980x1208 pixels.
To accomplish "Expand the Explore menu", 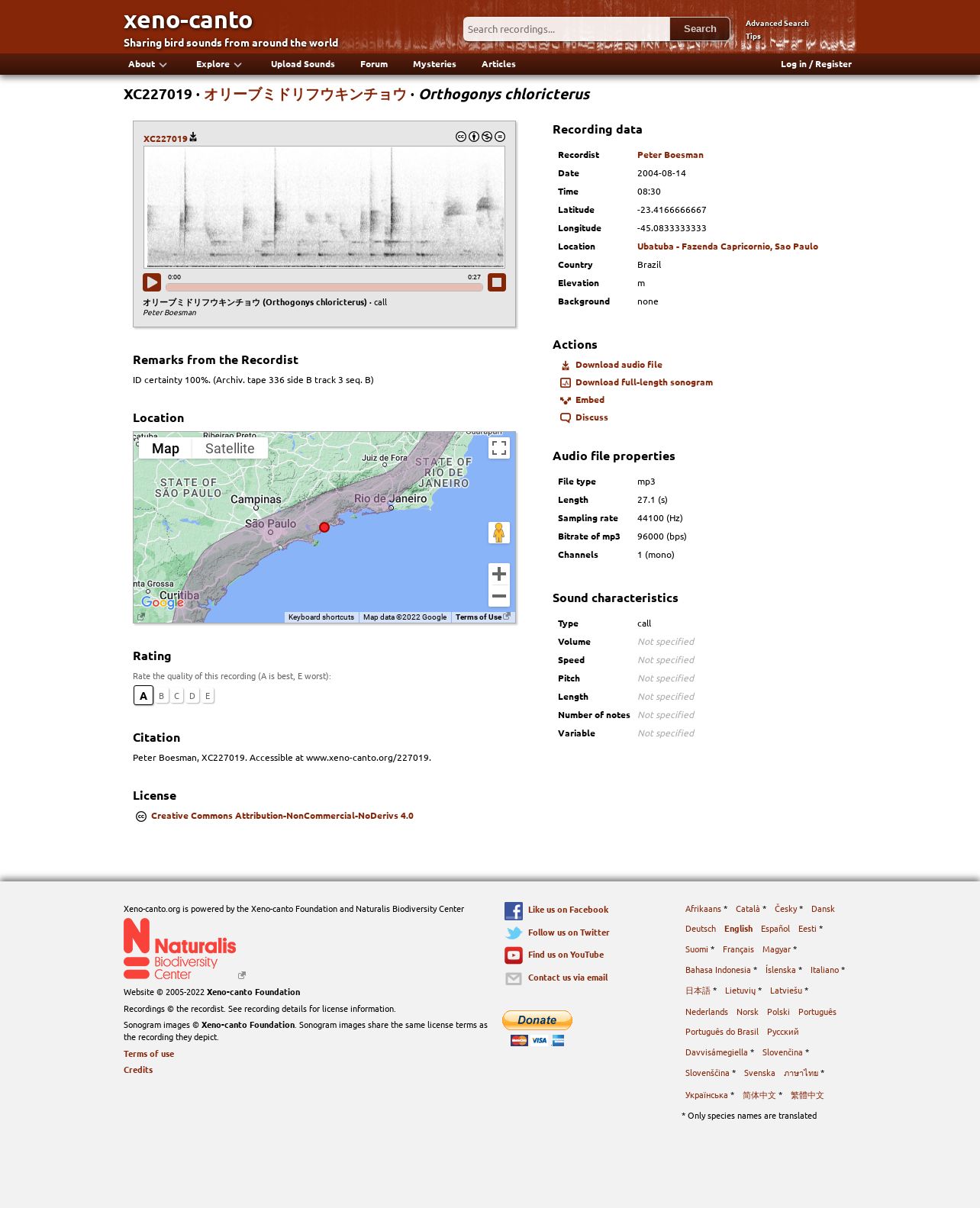I will (219, 64).
